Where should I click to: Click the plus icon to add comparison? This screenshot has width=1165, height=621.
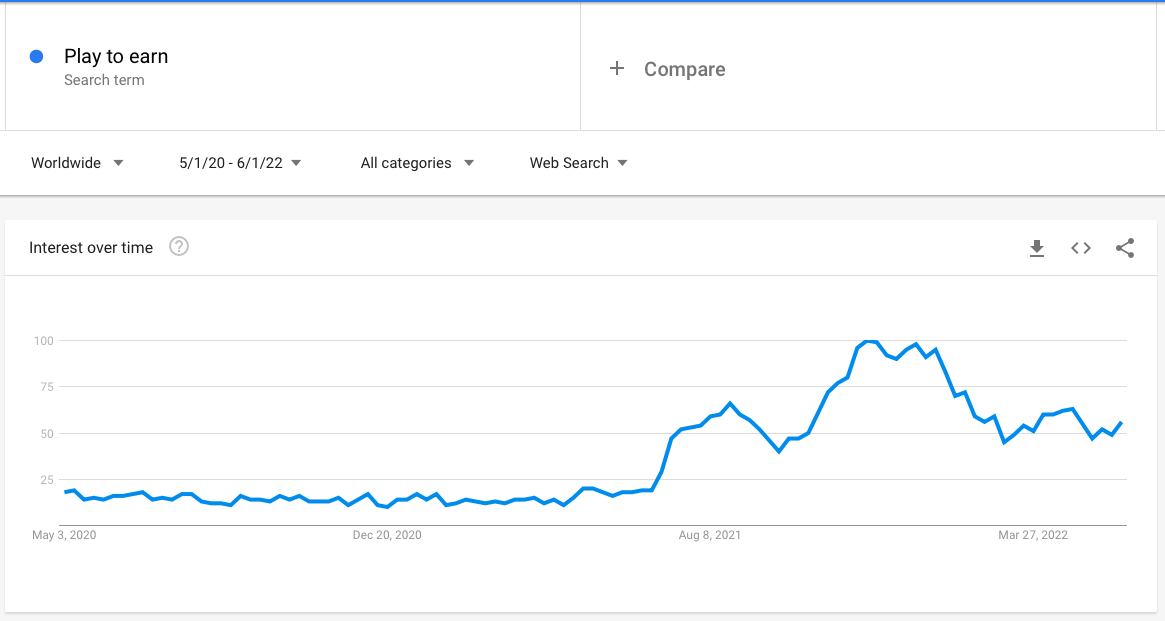point(617,68)
